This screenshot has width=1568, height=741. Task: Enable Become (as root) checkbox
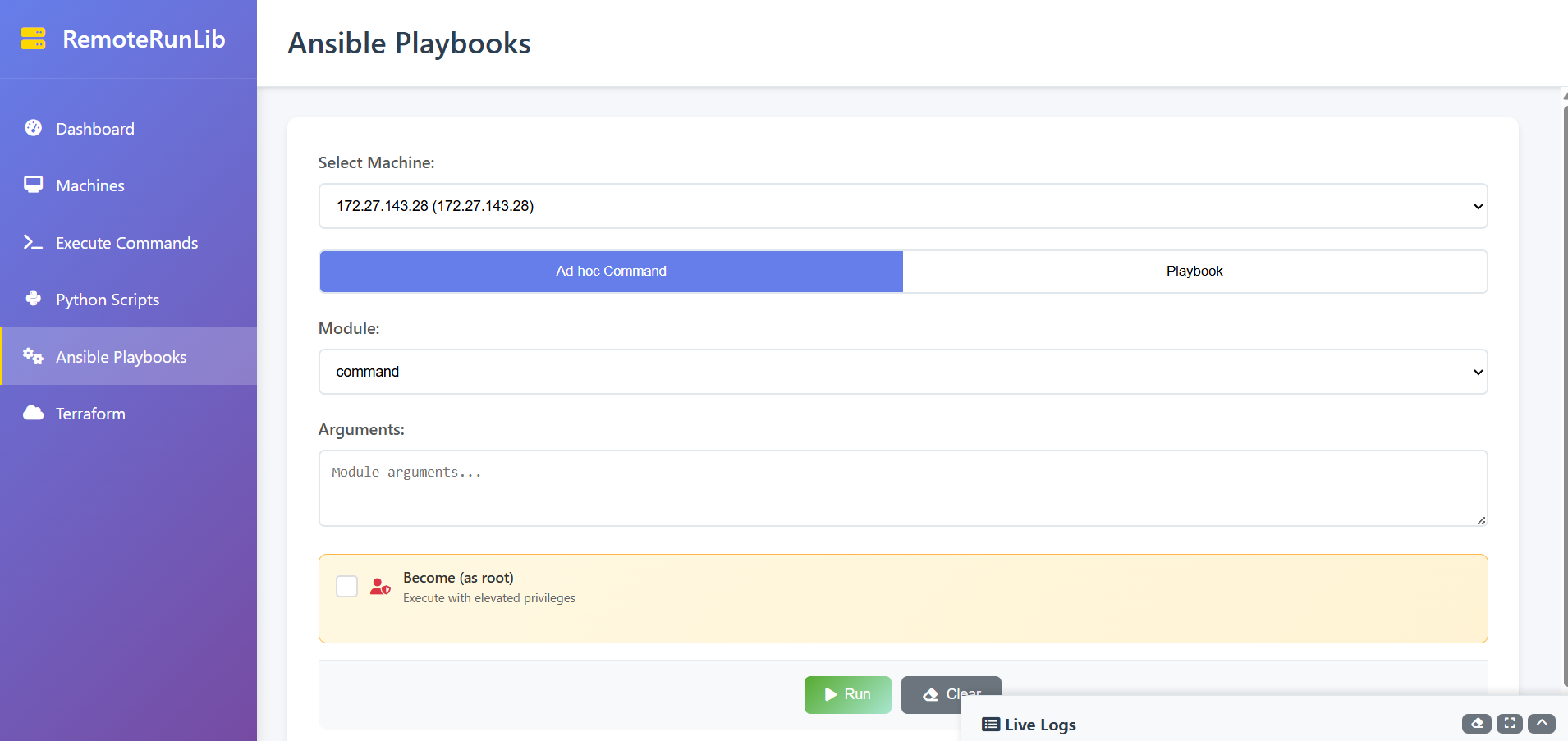[346, 586]
